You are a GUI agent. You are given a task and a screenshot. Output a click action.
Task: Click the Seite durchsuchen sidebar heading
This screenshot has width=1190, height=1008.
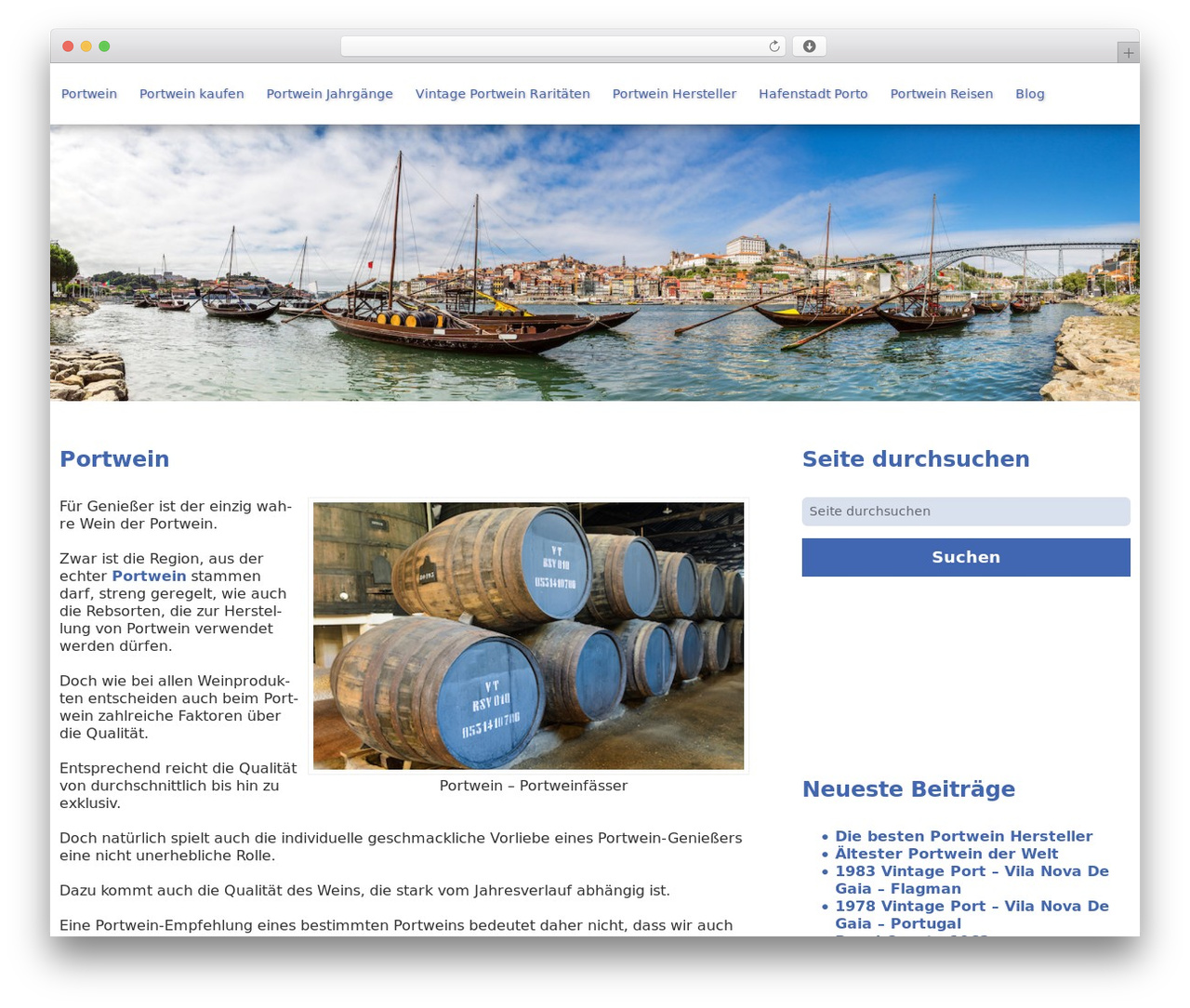916,459
